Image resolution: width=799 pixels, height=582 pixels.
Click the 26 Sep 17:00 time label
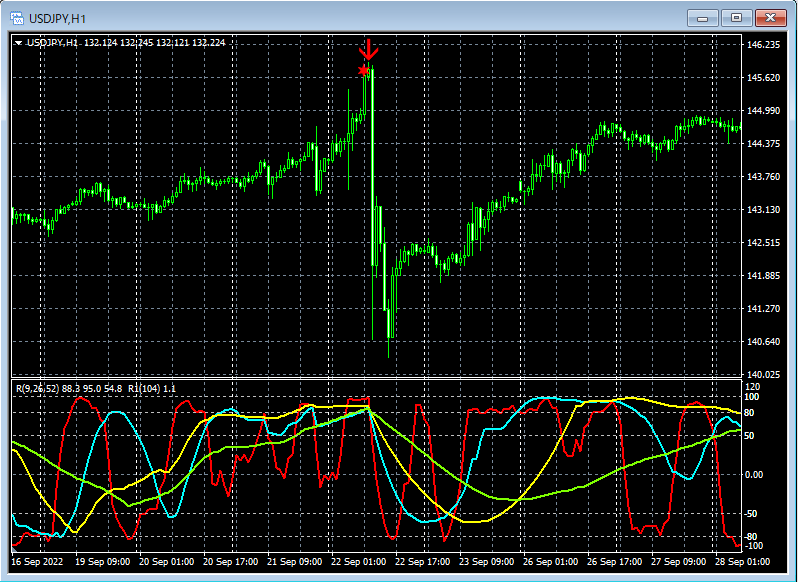coord(615,562)
